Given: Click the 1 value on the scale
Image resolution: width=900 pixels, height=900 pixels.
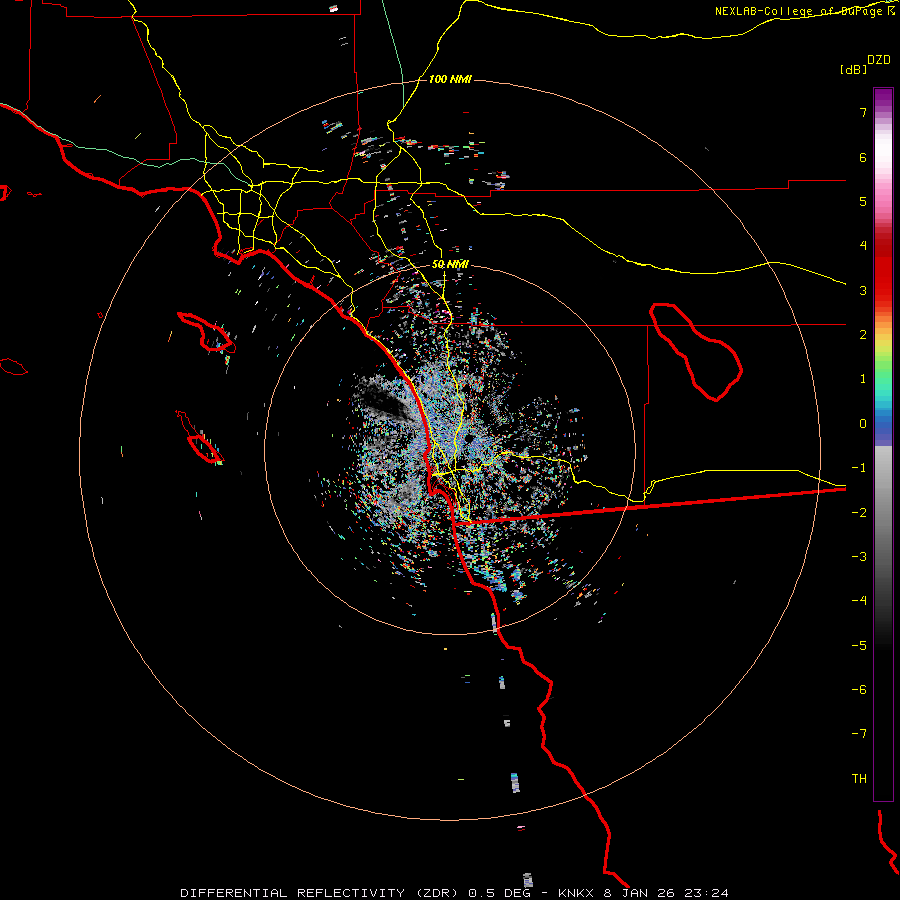Looking at the screenshot, I should pos(863,379).
